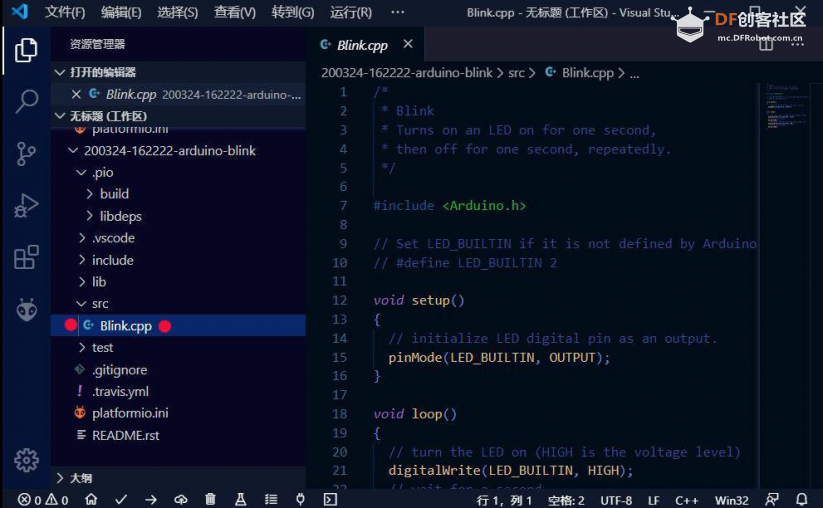Screen dimensions: 823x508
Task: Open the Selection (选择) menu
Action: click(178, 12)
